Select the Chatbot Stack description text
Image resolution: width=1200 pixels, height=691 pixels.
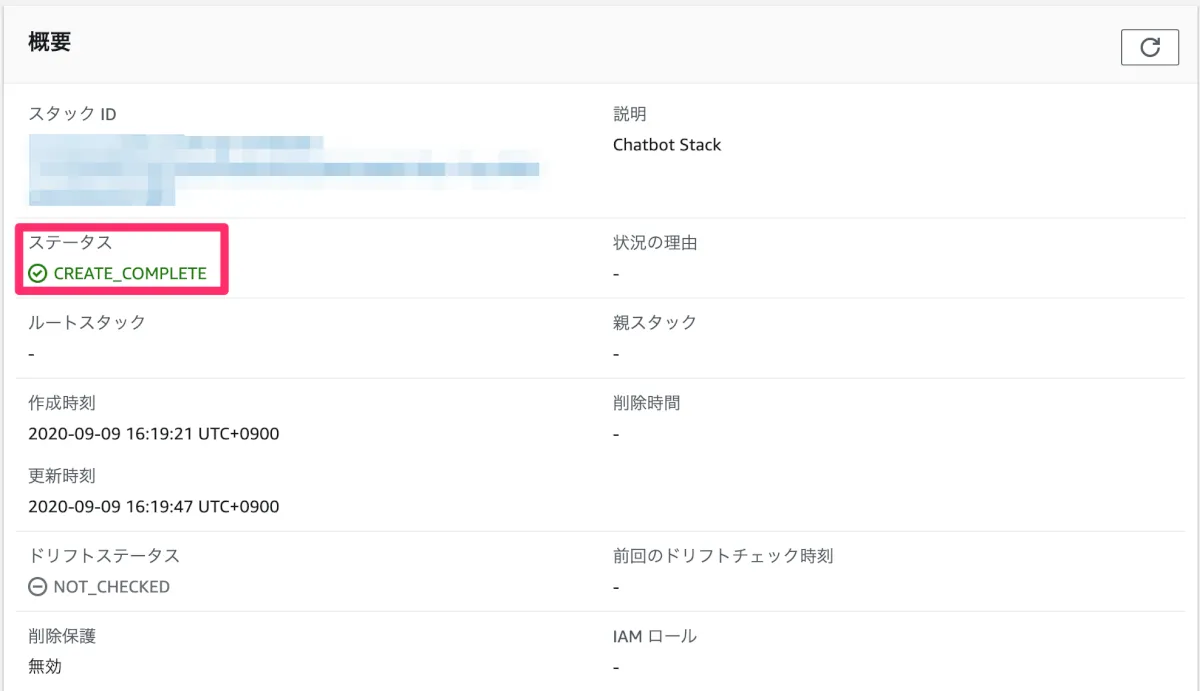pos(666,145)
